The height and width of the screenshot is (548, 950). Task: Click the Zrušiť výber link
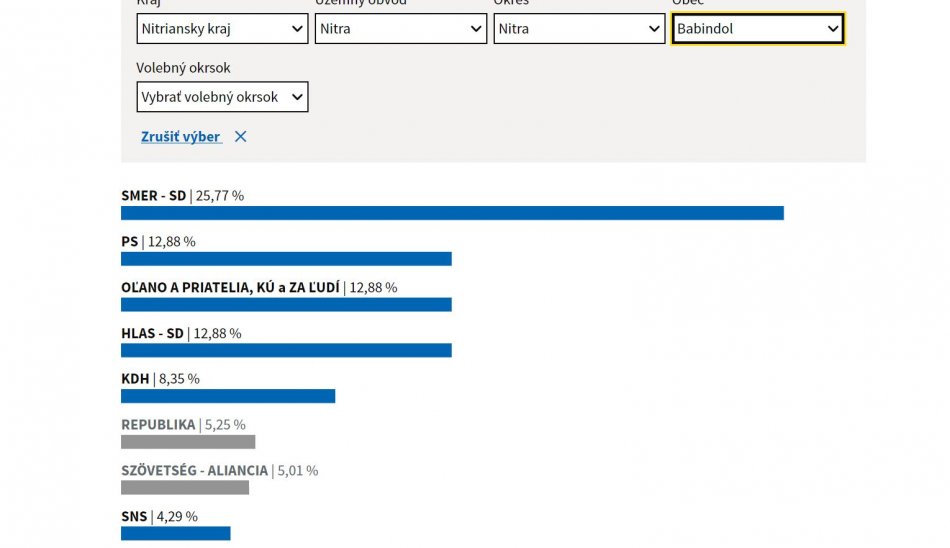pos(181,137)
